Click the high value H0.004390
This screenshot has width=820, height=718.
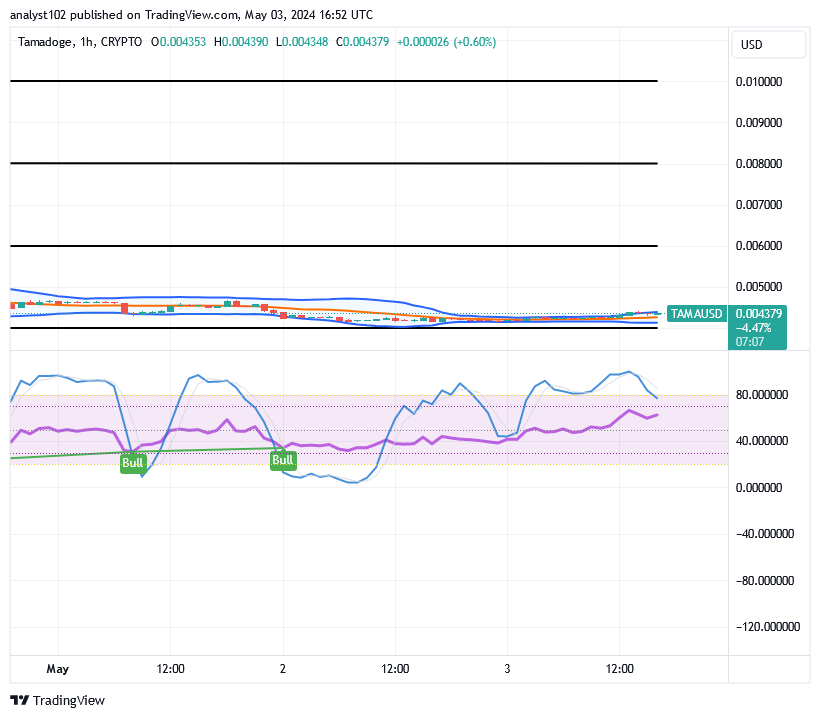click(x=241, y=42)
